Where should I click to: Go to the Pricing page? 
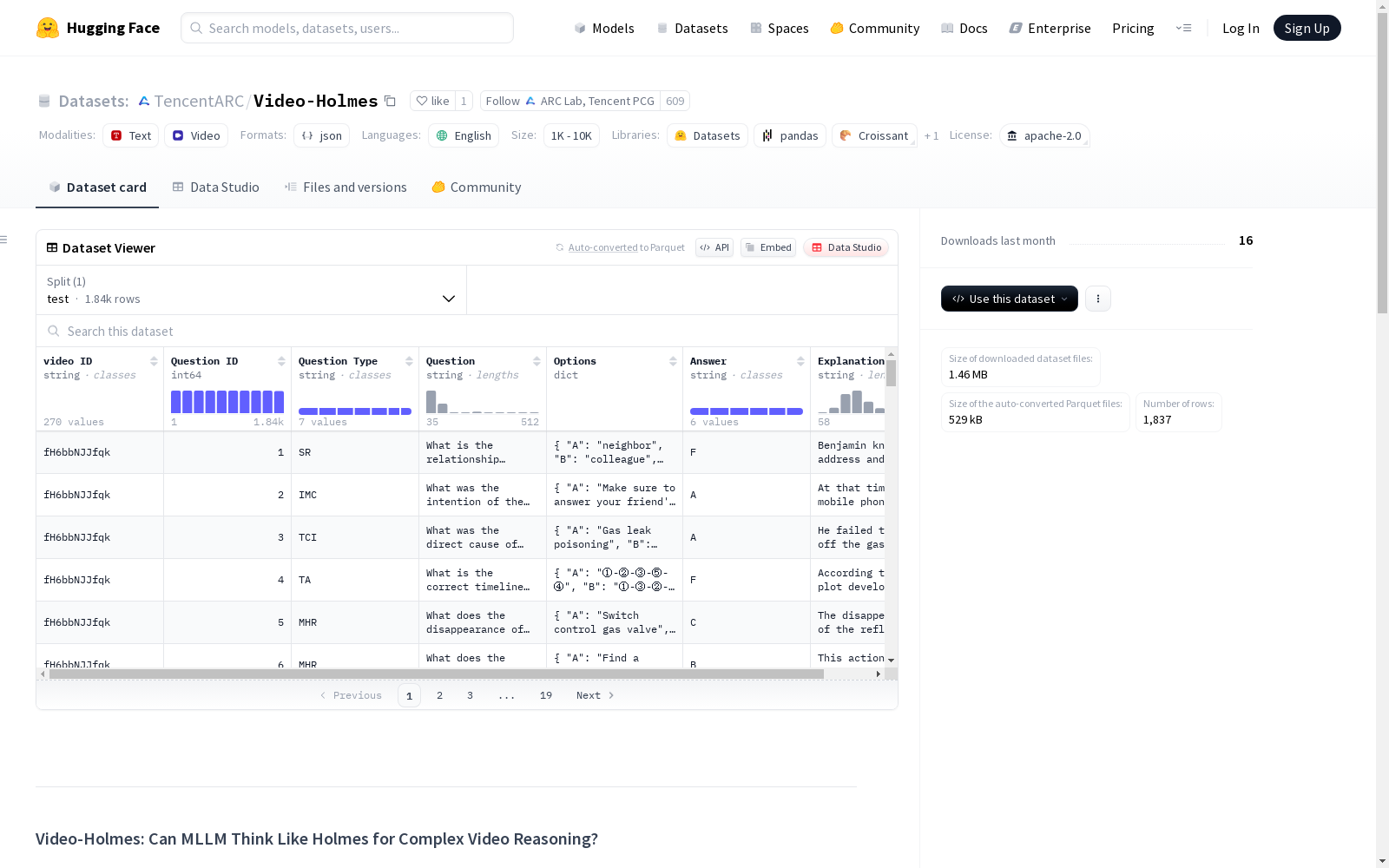(1133, 28)
